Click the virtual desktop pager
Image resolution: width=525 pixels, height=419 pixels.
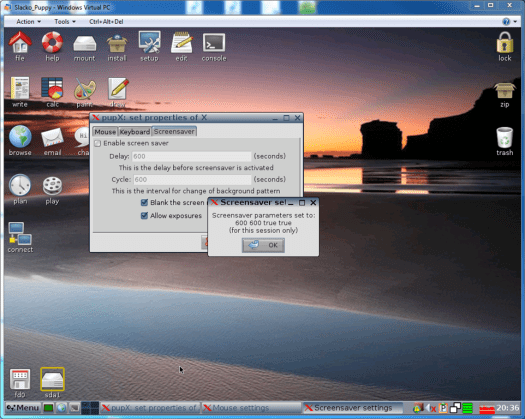(90, 408)
